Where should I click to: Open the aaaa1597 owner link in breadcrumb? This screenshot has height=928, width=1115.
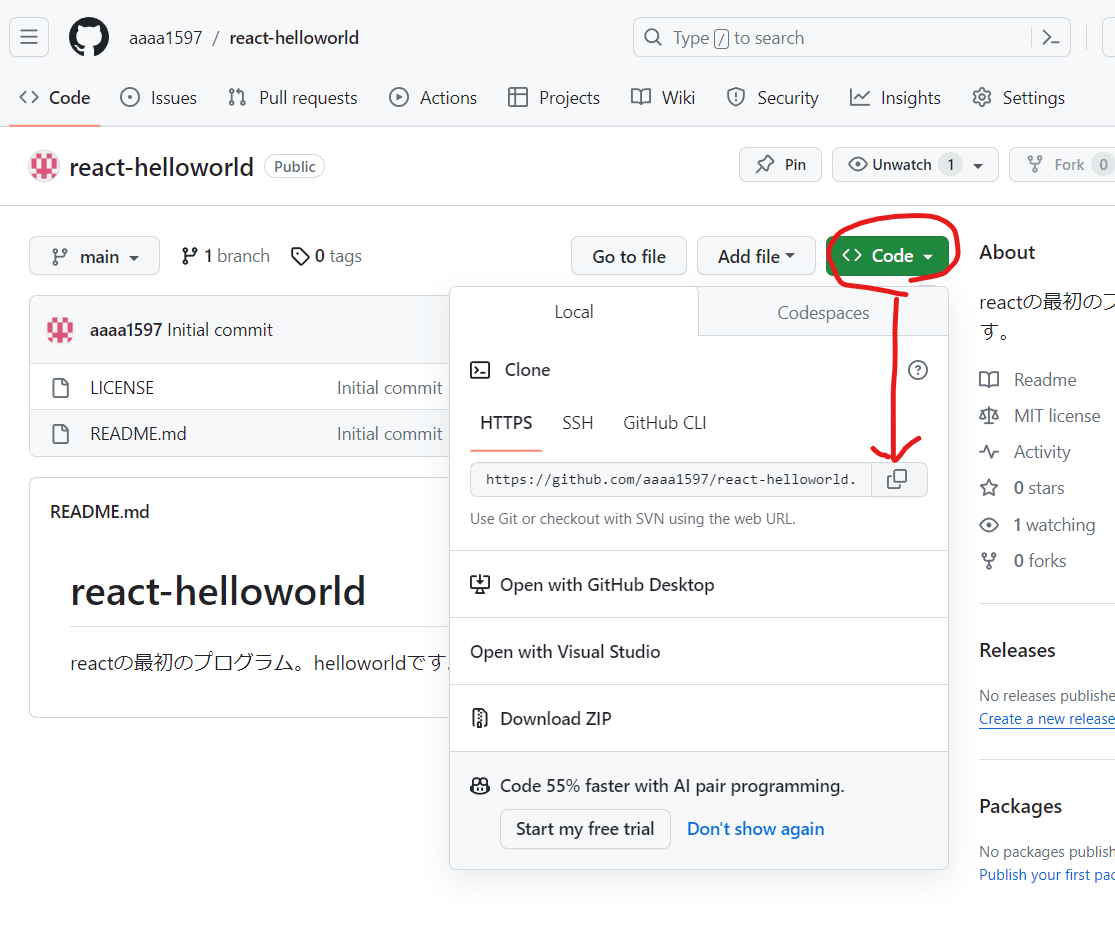pos(166,38)
